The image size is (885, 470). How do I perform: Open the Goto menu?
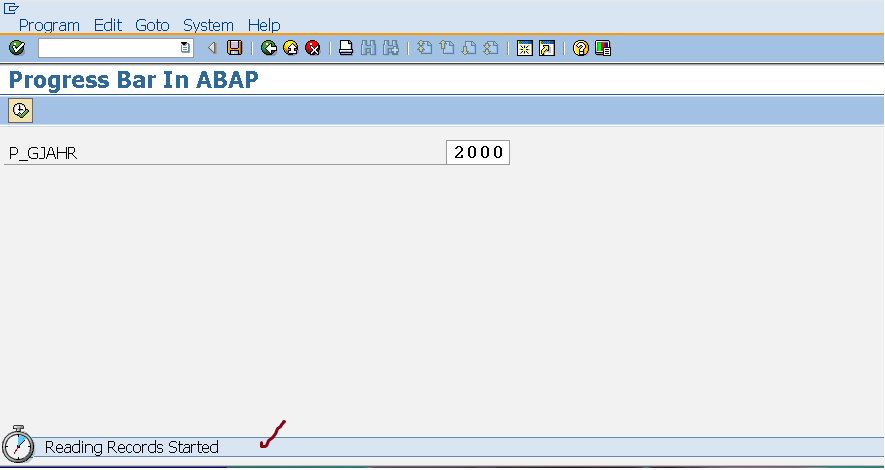click(x=152, y=25)
